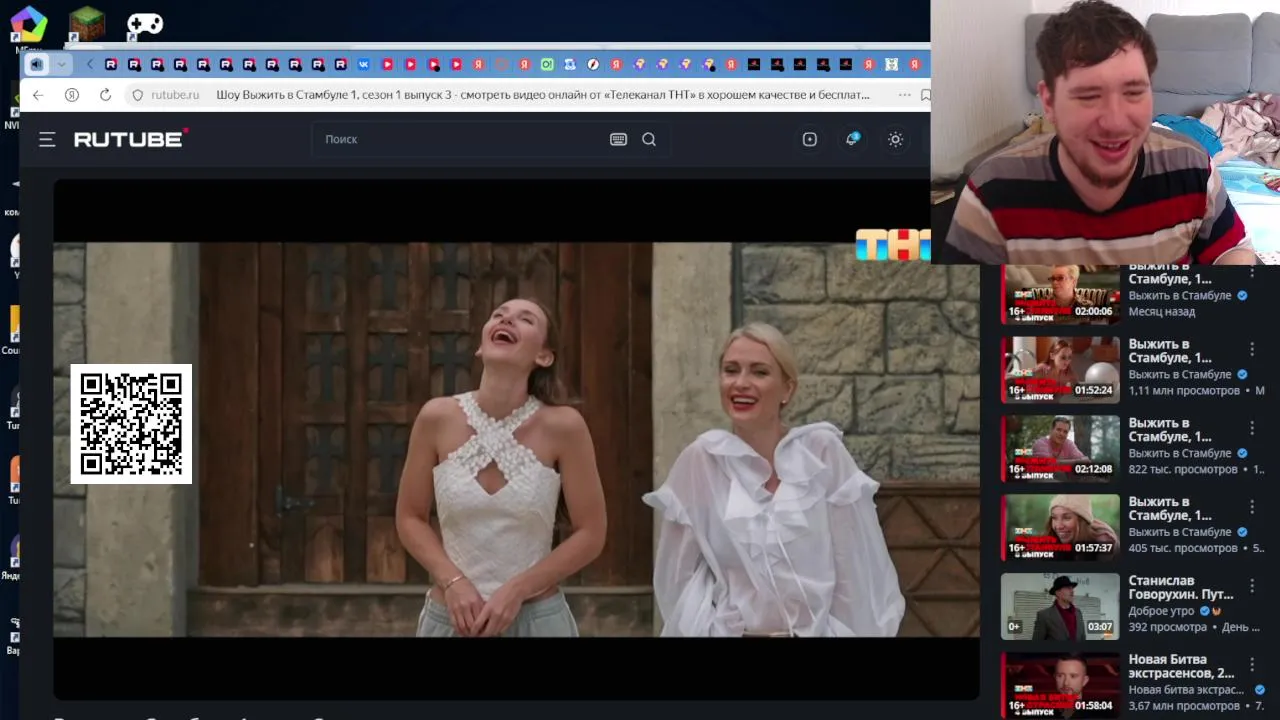Click the '392 просмотра' text

coord(1168,627)
